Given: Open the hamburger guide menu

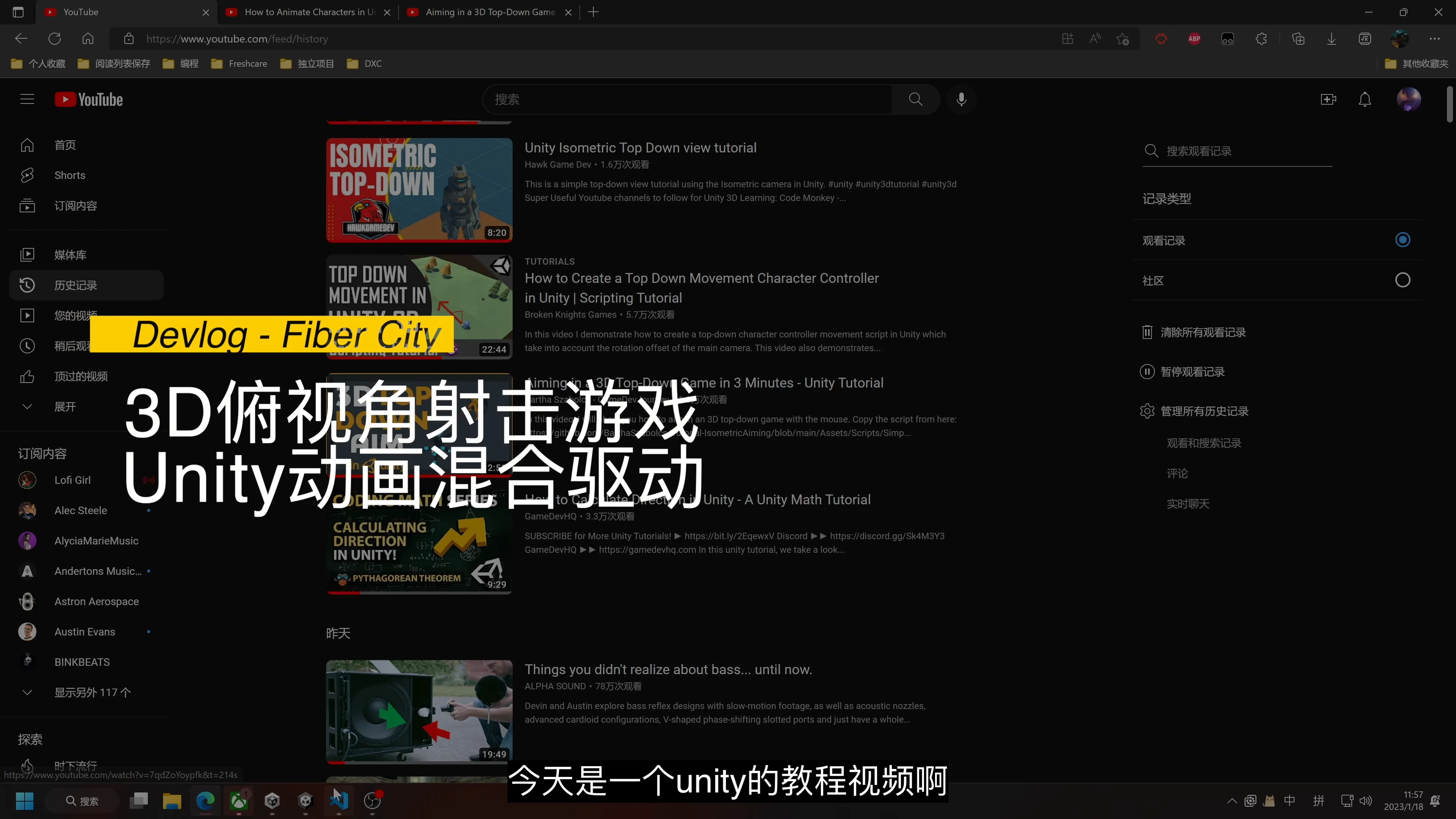Looking at the screenshot, I should (27, 99).
